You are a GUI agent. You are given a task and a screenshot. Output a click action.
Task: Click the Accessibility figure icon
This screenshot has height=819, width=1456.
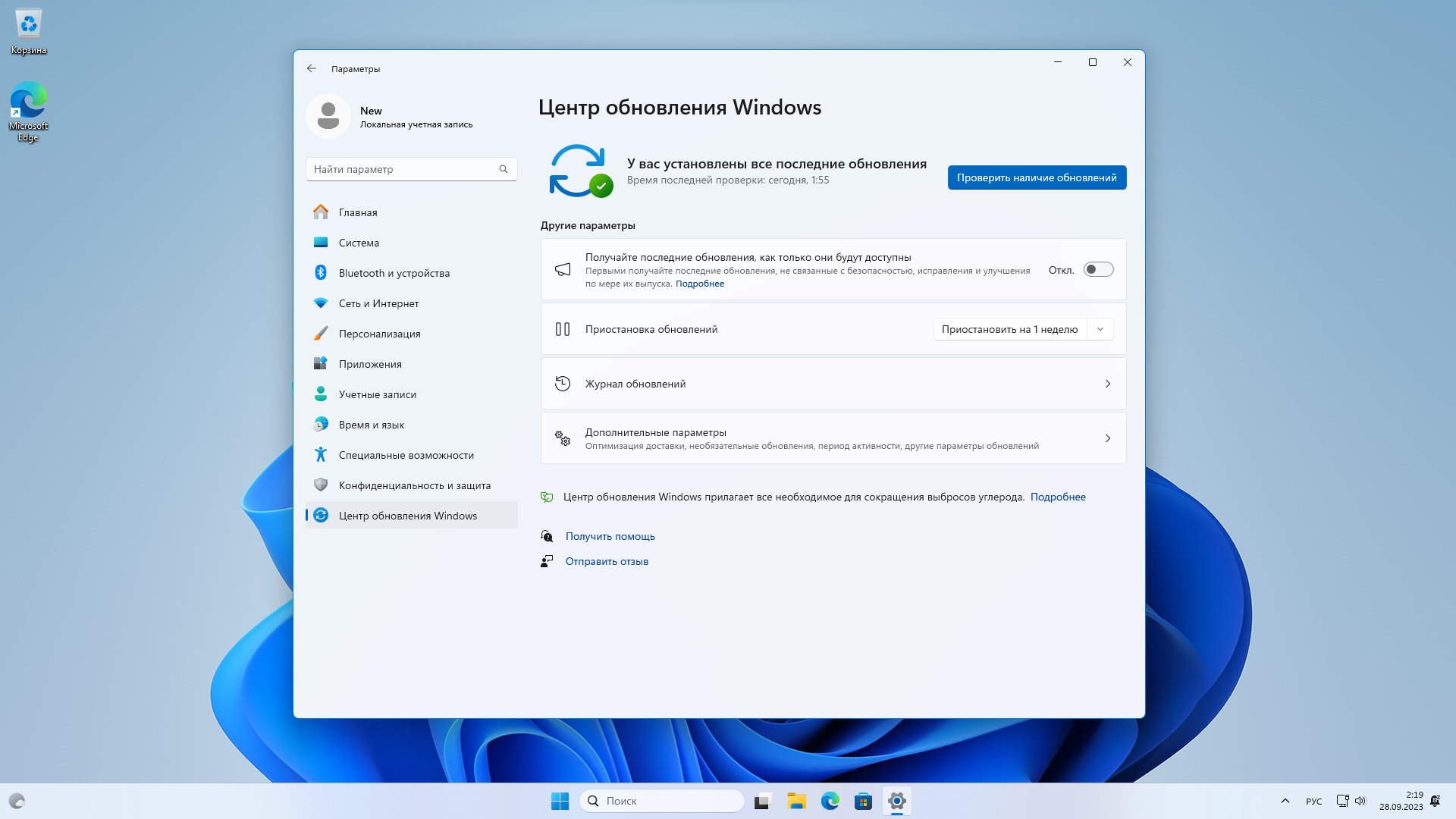pyautogui.click(x=321, y=455)
